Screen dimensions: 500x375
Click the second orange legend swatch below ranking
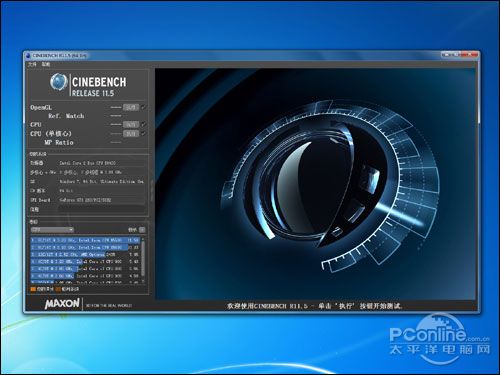[x=58, y=289]
